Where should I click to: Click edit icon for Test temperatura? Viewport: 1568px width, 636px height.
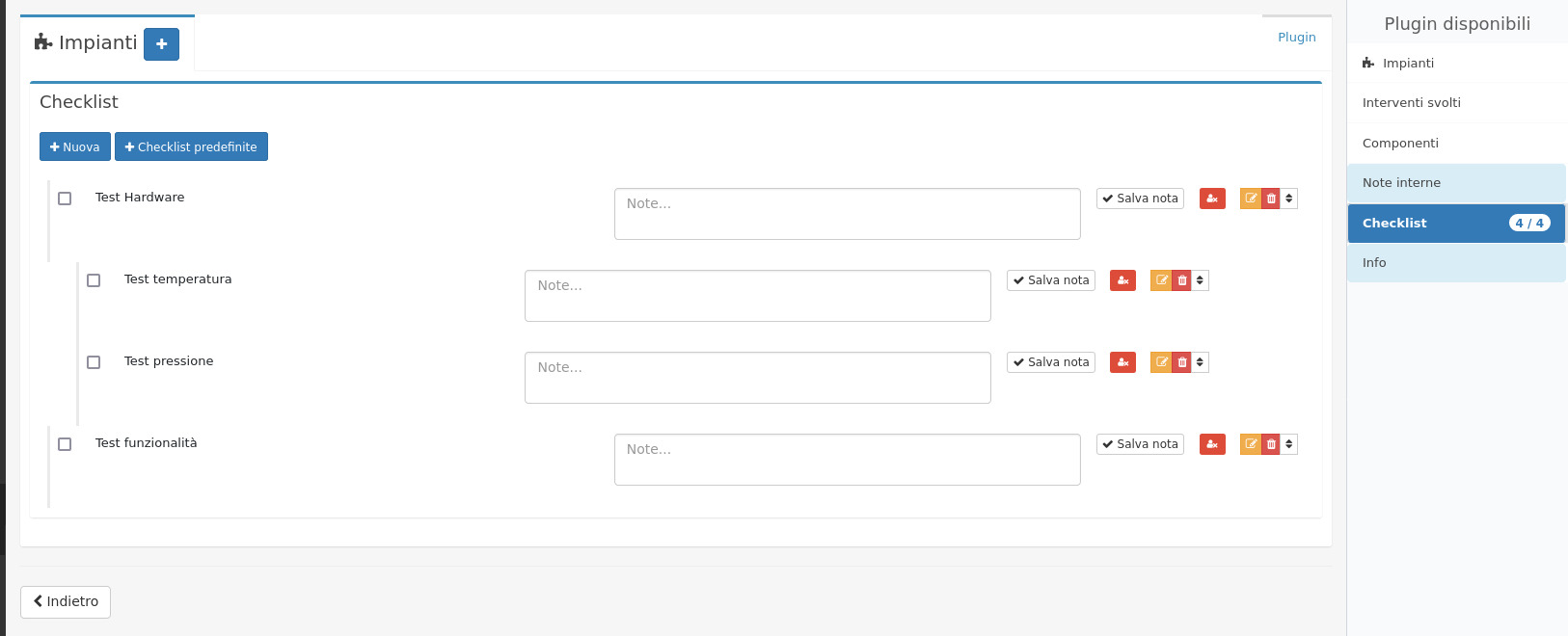(1161, 280)
